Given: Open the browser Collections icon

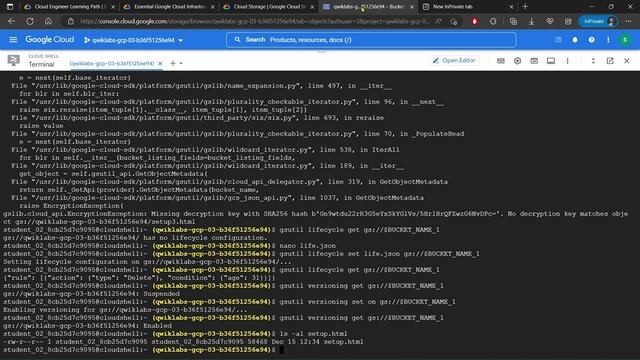Looking at the screenshot, I should tap(513, 21).
